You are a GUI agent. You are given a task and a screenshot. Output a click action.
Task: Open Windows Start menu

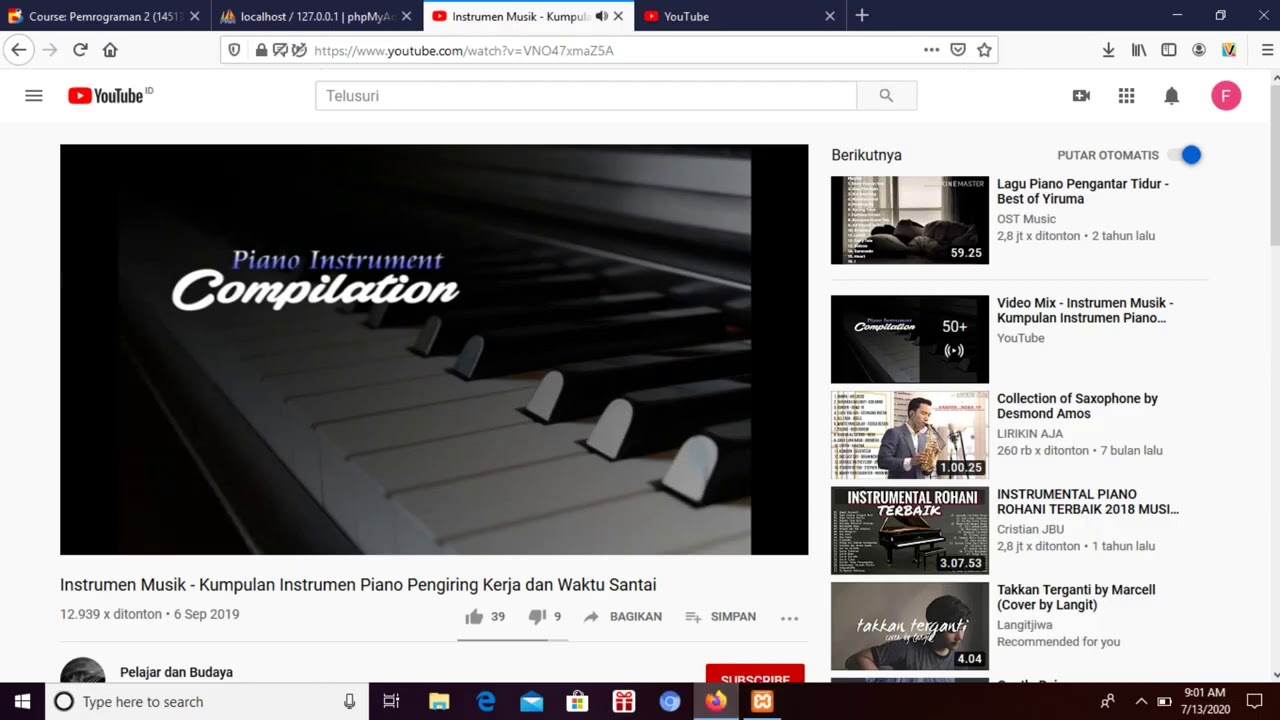click(x=22, y=701)
